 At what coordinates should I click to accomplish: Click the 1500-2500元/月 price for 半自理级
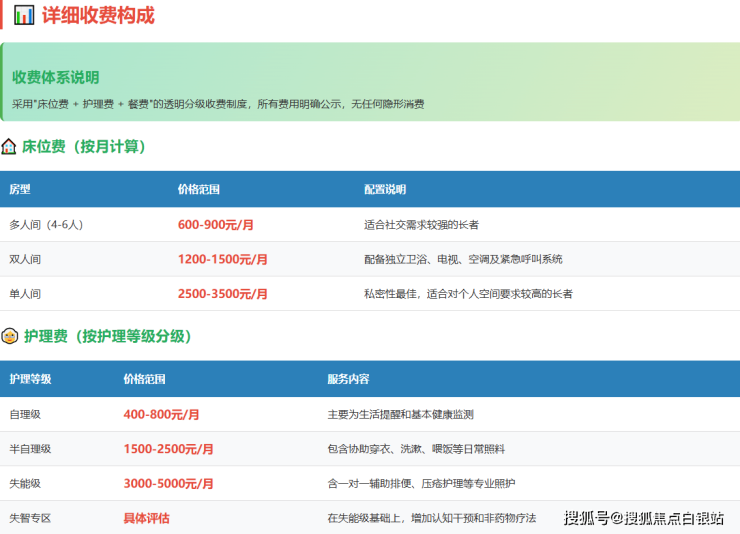(x=168, y=449)
